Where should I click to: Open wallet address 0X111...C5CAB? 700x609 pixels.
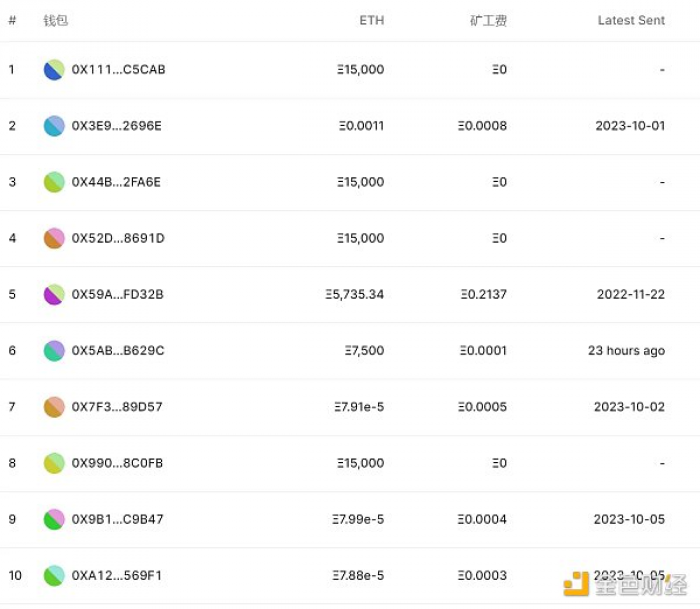pos(118,70)
